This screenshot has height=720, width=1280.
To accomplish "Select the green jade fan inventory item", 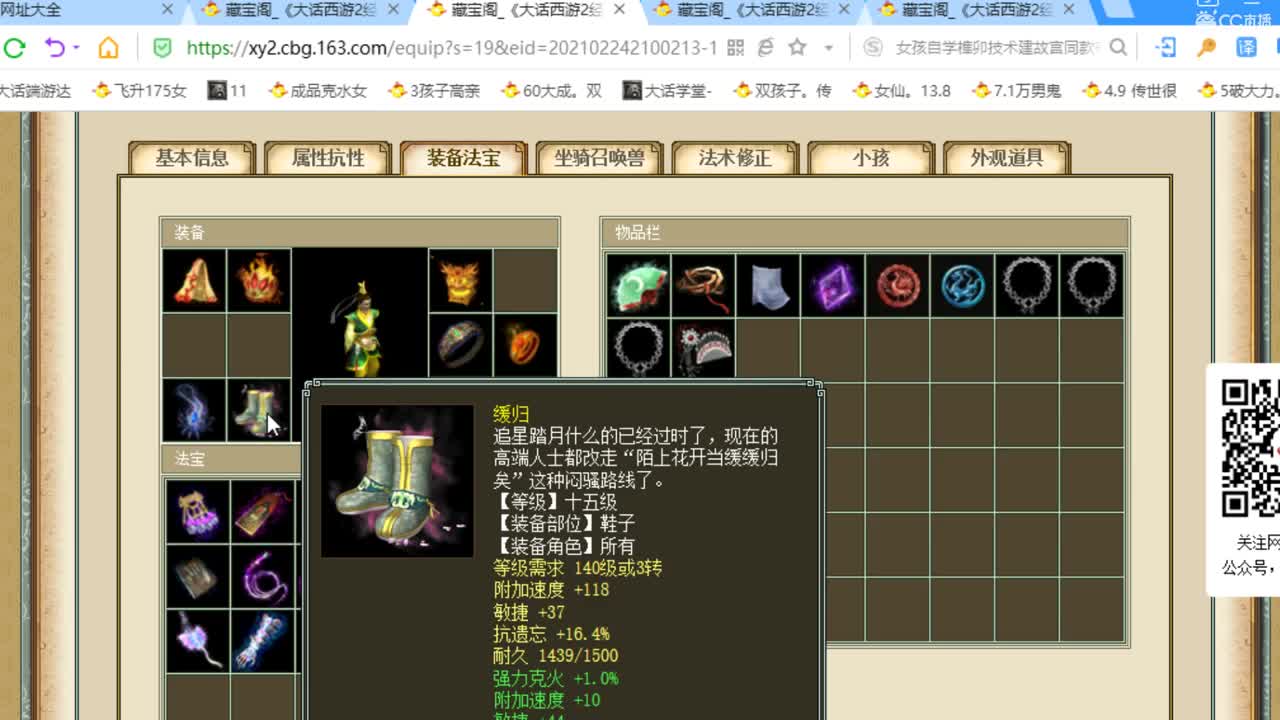I will point(639,285).
